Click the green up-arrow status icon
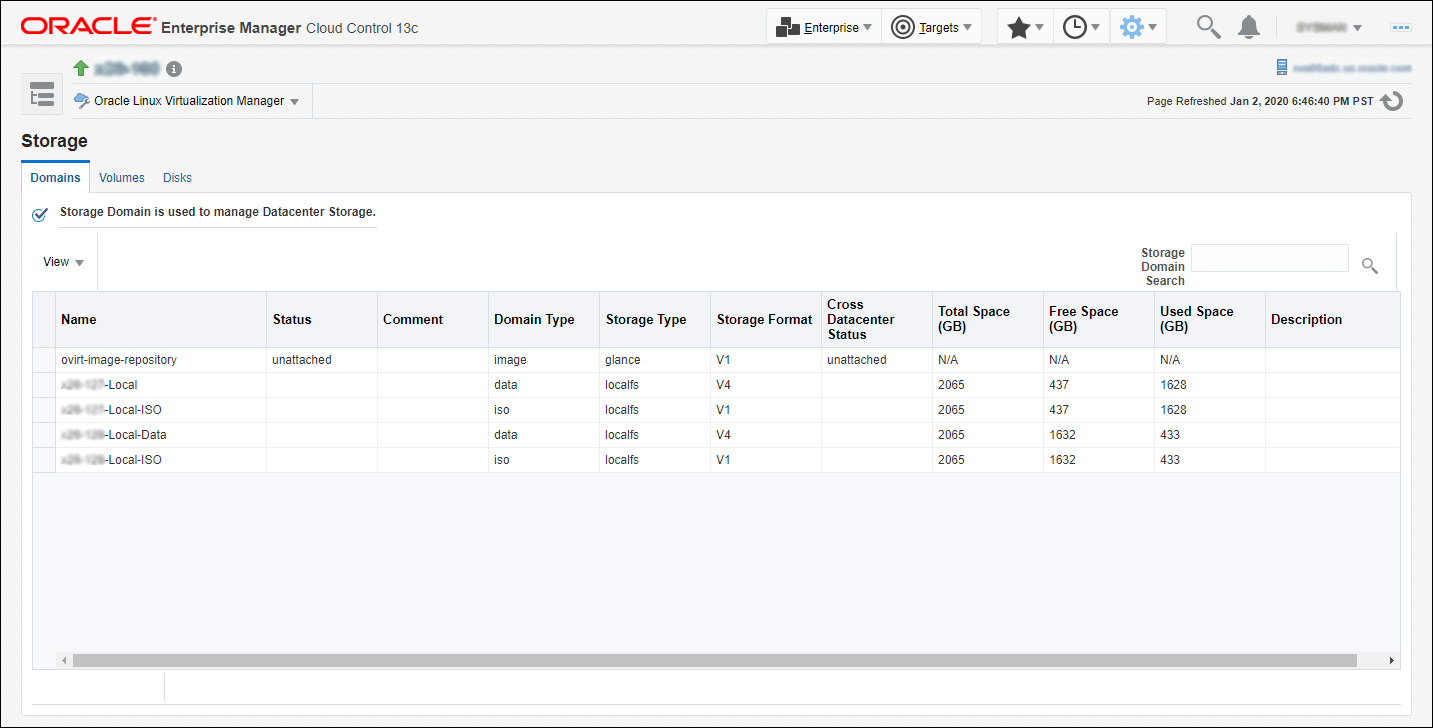Image resolution: width=1433 pixels, height=728 pixels. (x=81, y=68)
